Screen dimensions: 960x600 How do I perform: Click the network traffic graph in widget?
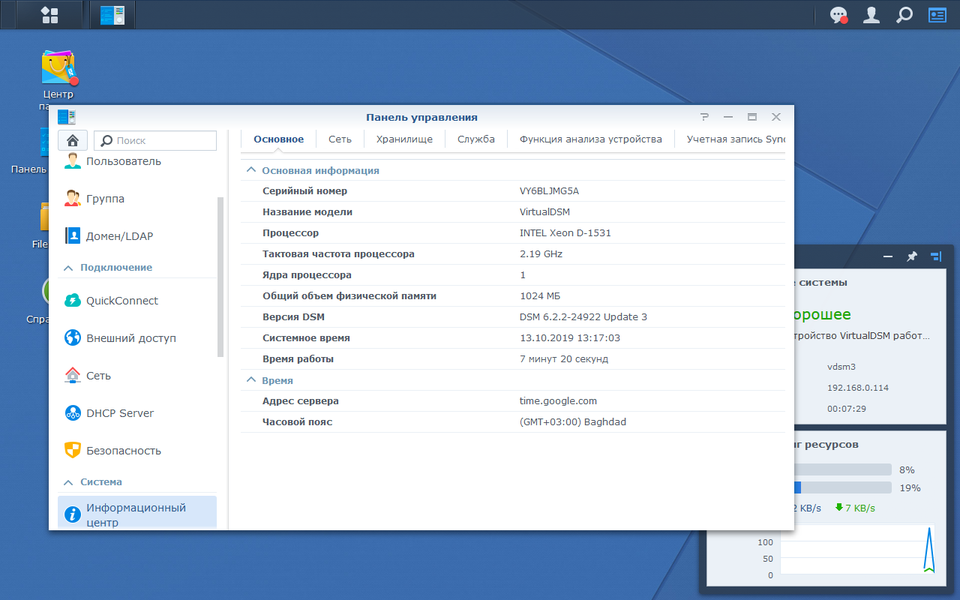point(858,550)
